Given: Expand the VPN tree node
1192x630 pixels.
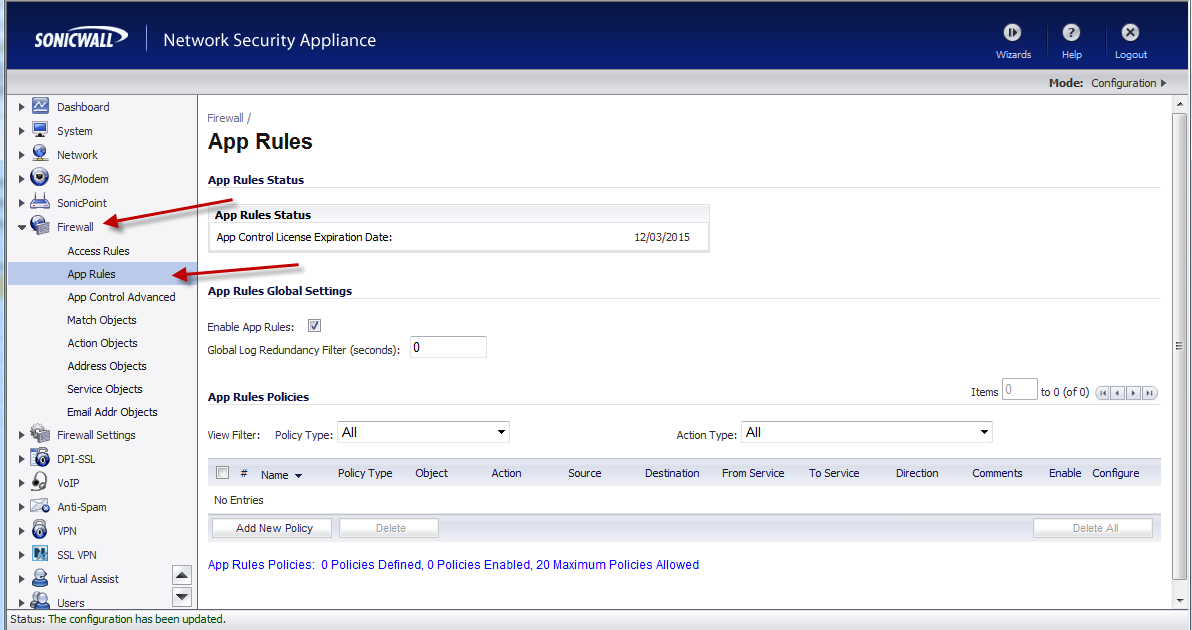Looking at the screenshot, I should (21, 530).
